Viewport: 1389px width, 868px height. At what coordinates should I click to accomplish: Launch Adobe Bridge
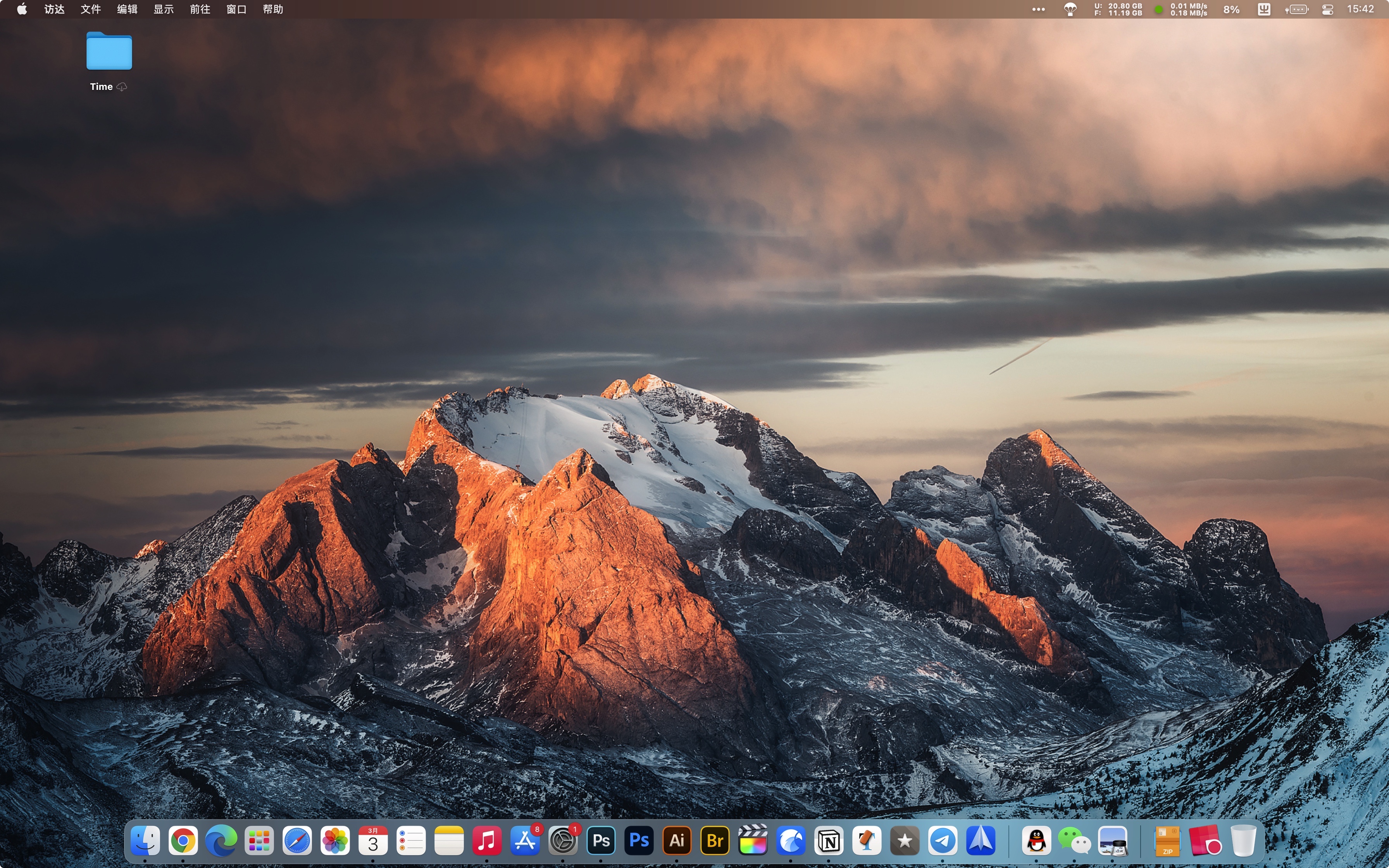(715, 840)
